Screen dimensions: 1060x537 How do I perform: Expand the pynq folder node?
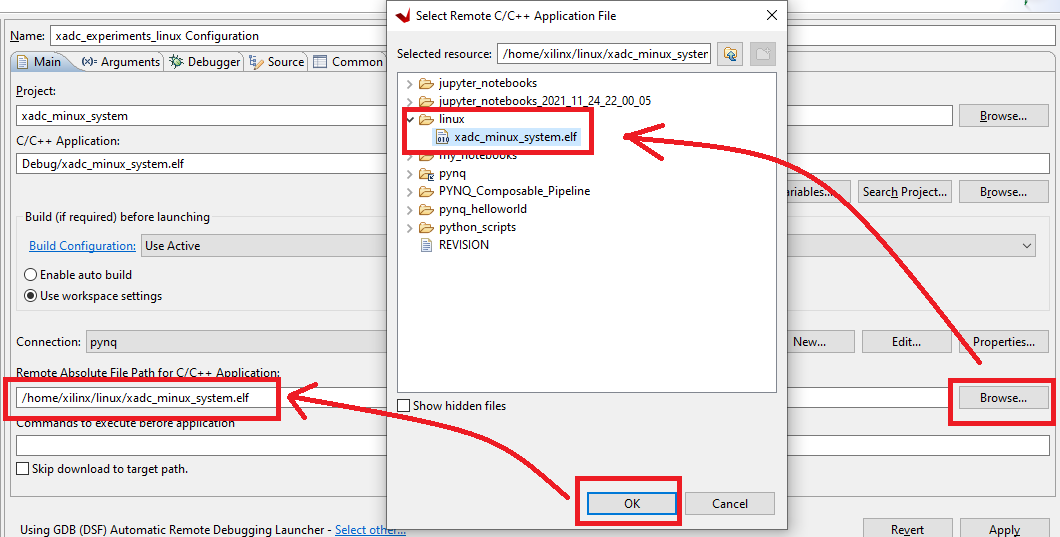[x=410, y=174]
